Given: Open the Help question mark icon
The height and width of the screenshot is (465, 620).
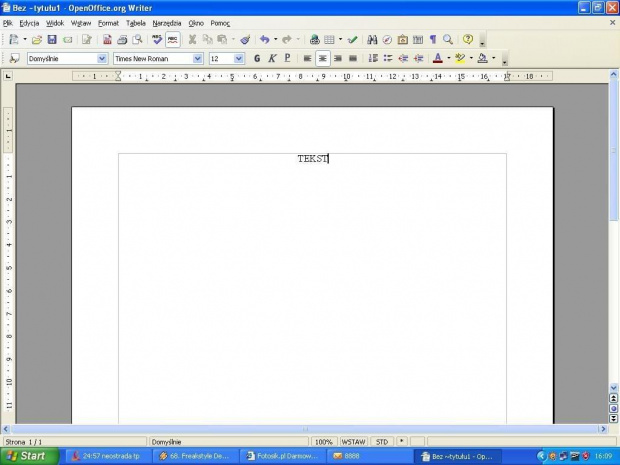Looking at the screenshot, I should pos(467,40).
